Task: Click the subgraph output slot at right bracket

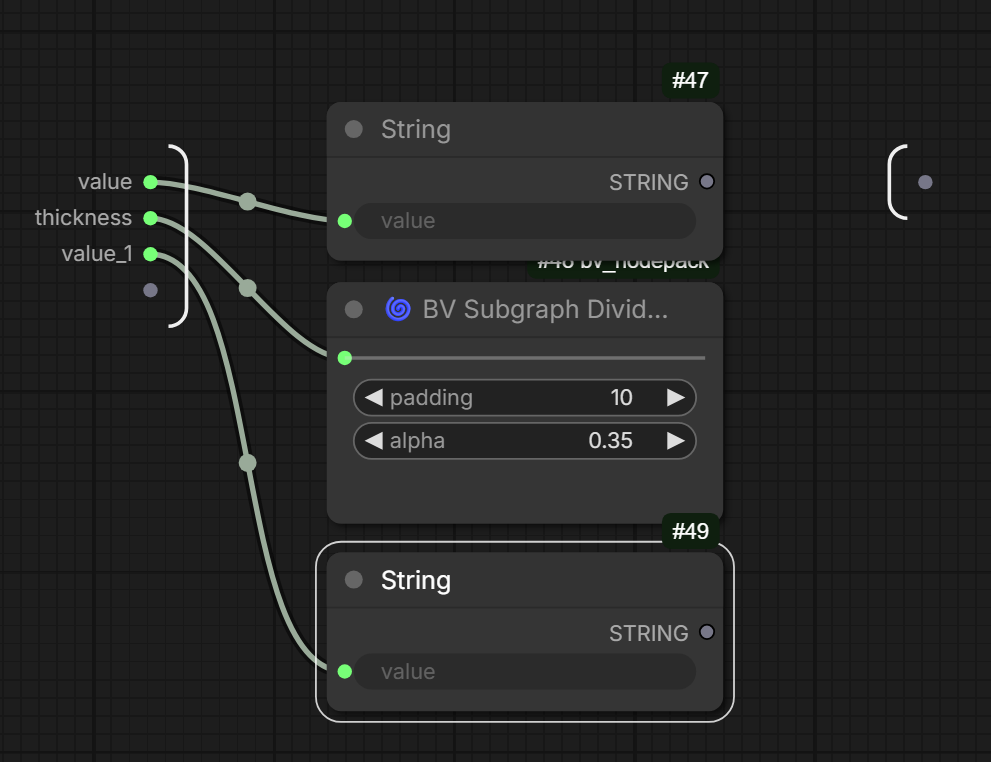Action: coord(925,183)
